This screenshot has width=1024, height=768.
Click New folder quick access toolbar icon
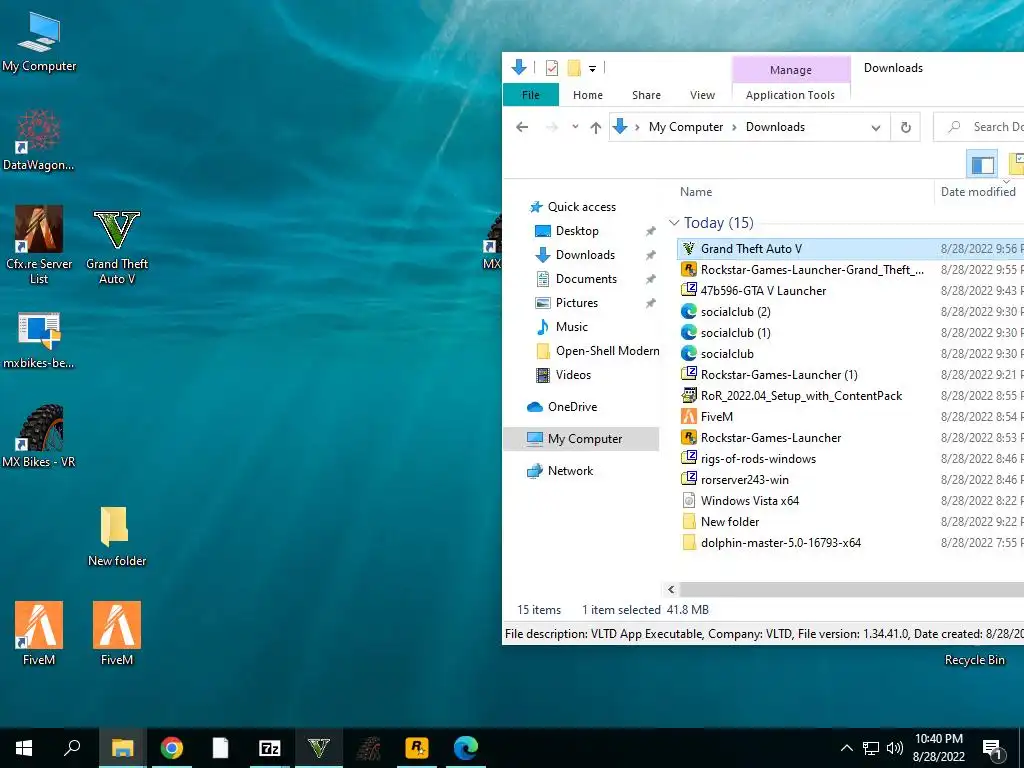click(x=574, y=67)
